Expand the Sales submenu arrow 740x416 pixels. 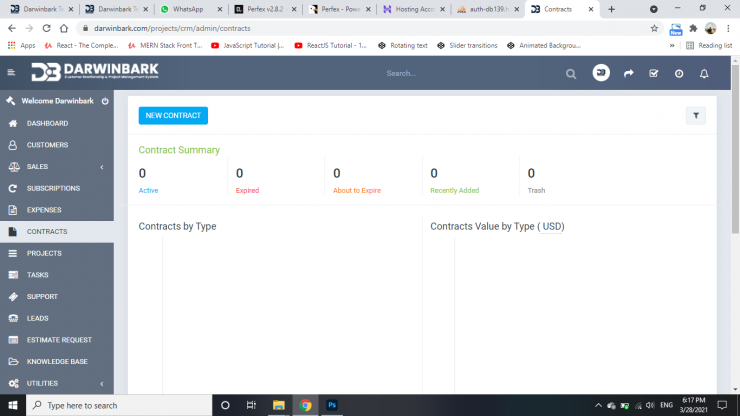[x=102, y=167]
